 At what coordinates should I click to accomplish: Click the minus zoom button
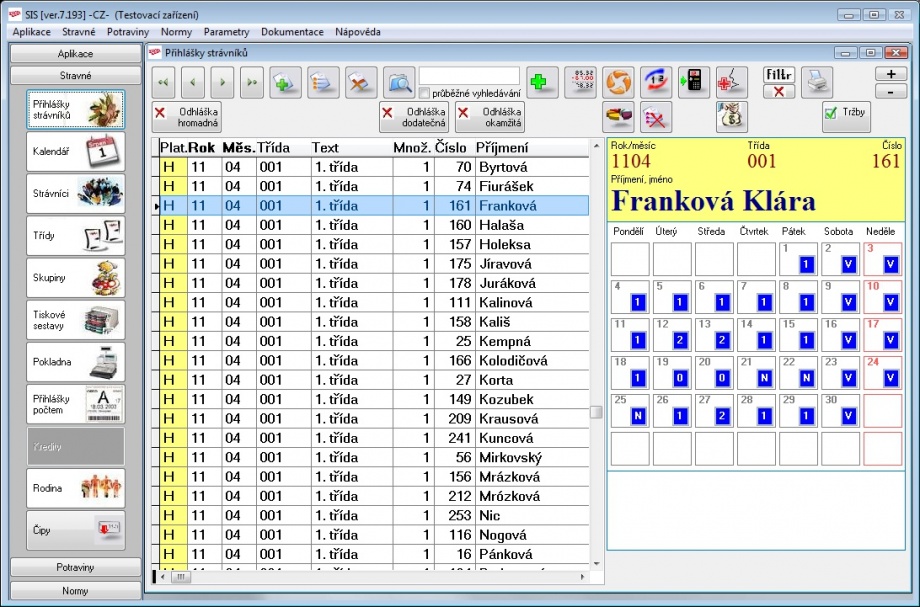point(891,91)
